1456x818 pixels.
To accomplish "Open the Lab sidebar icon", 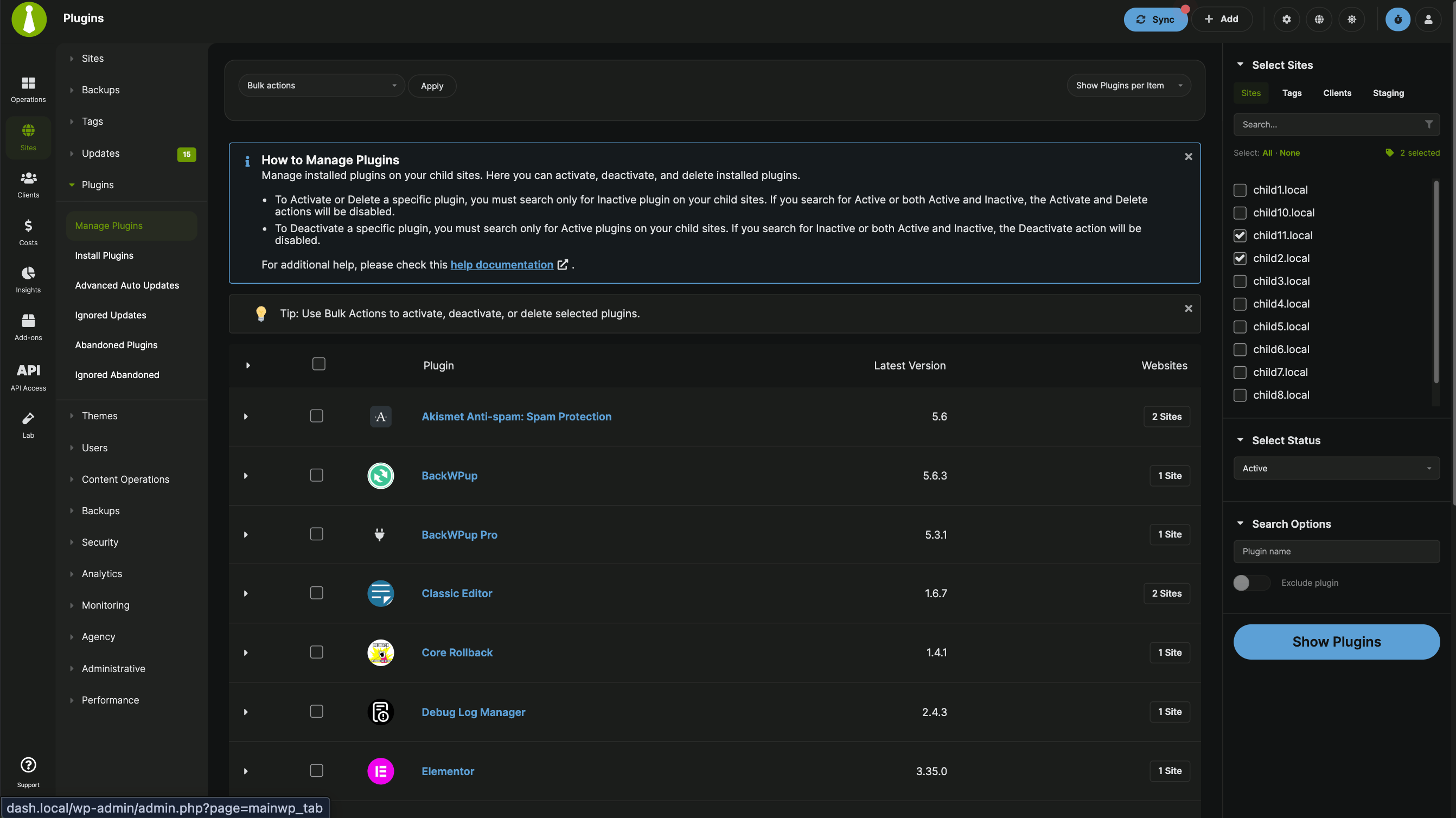I will (28, 425).
